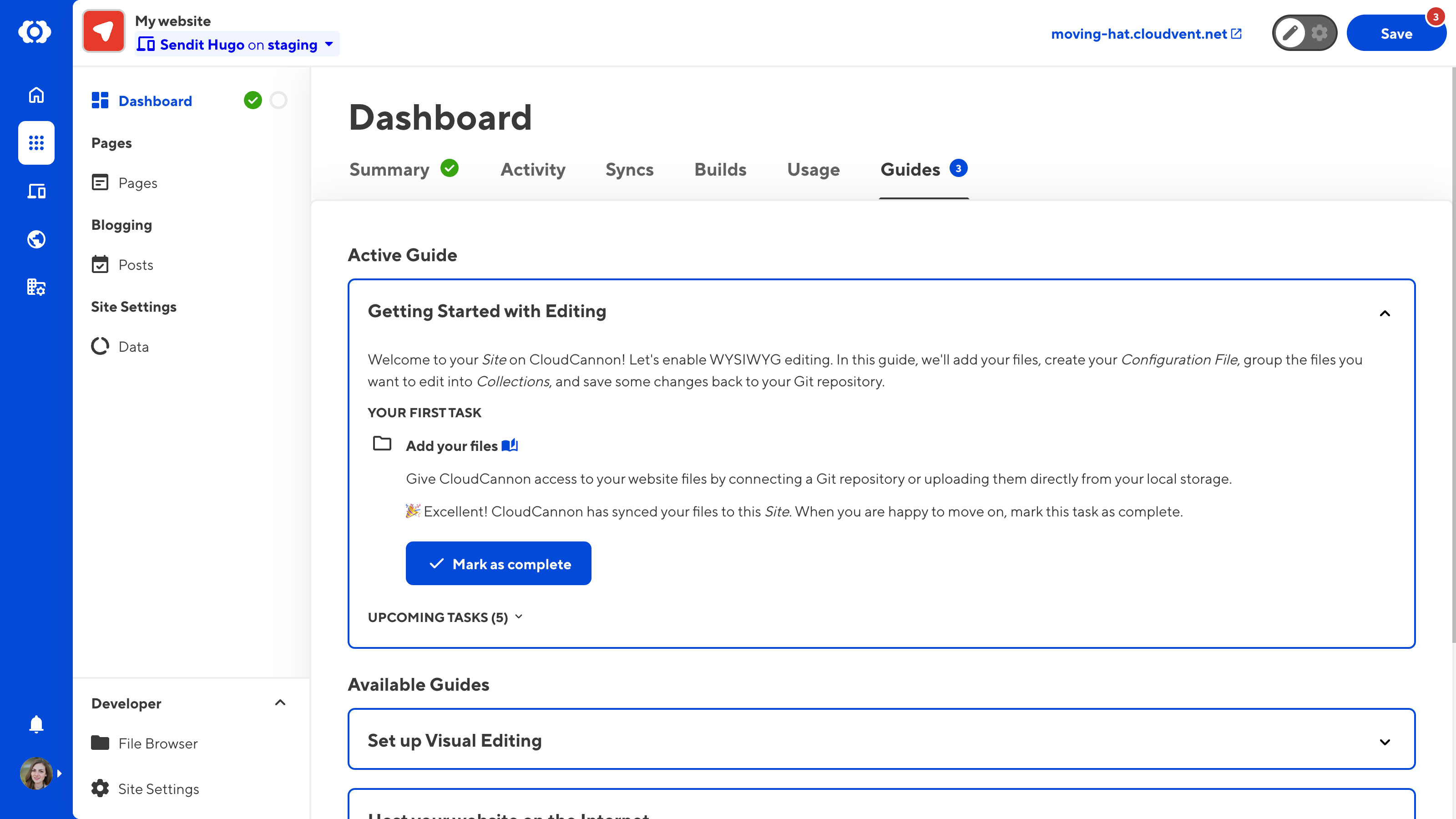The height and width of the screenshot is (819, 1456).
Task: Click the CloudCannon logo
Action: (35, 31)
